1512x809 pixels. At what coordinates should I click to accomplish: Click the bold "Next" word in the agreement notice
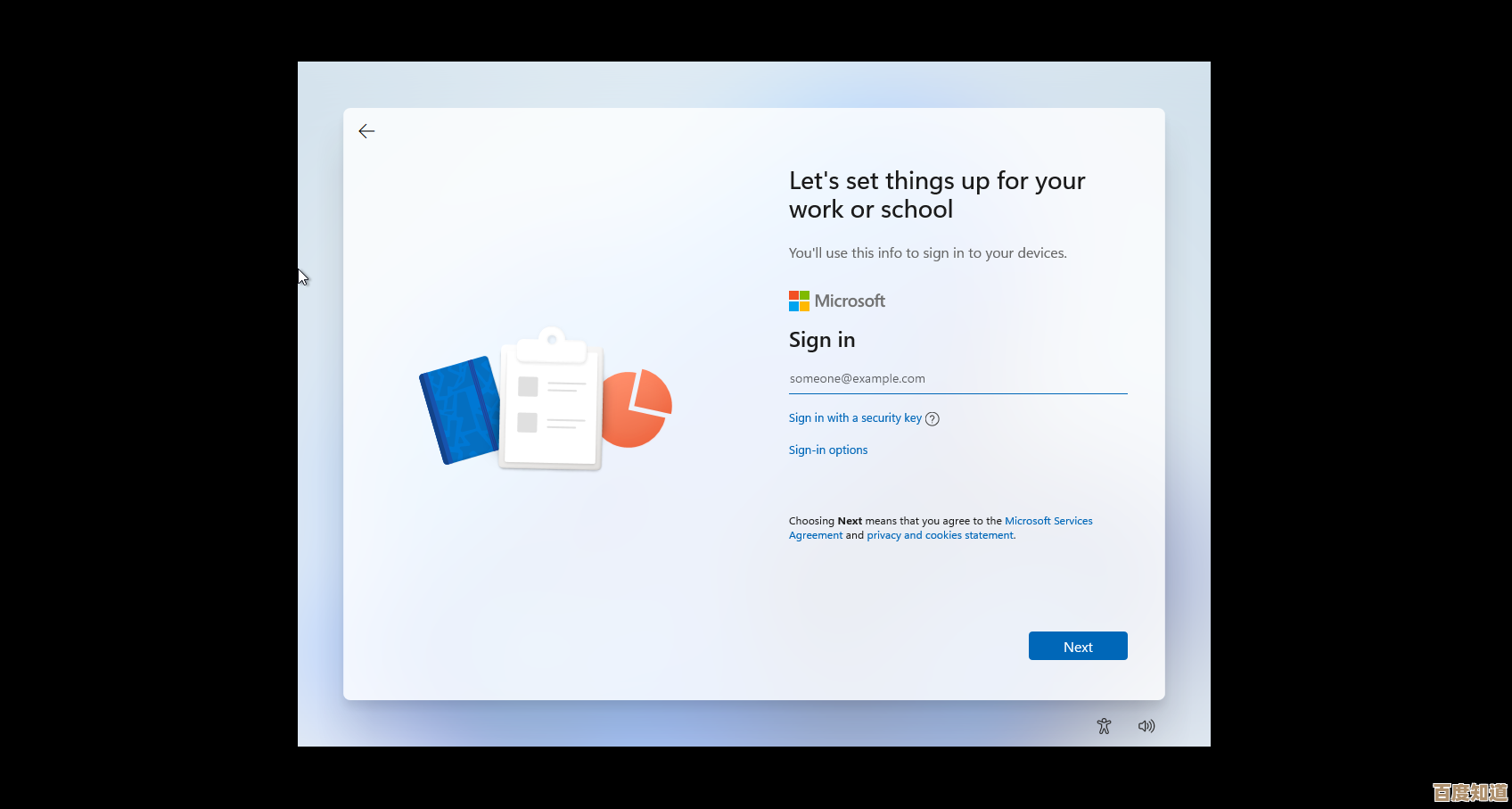click(850, 521)
